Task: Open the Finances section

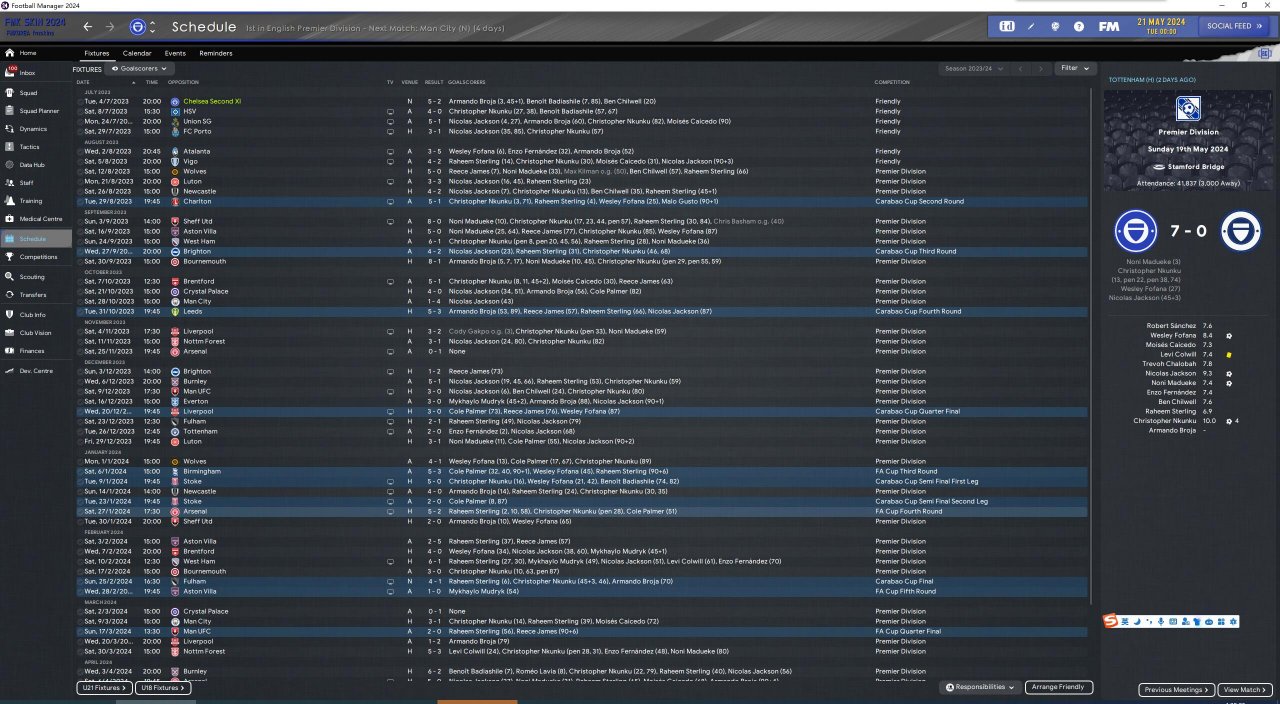Action: click(x=36, y=351)
